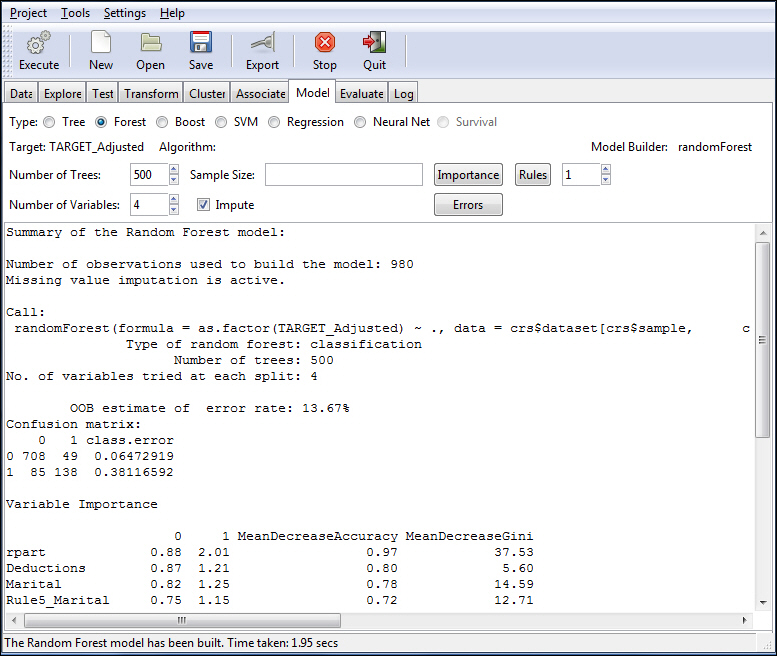Viewport: 777px width, 656px height.
Task: Click the vertical scrollbar thumb of output
Action: [x=762, y=340]
